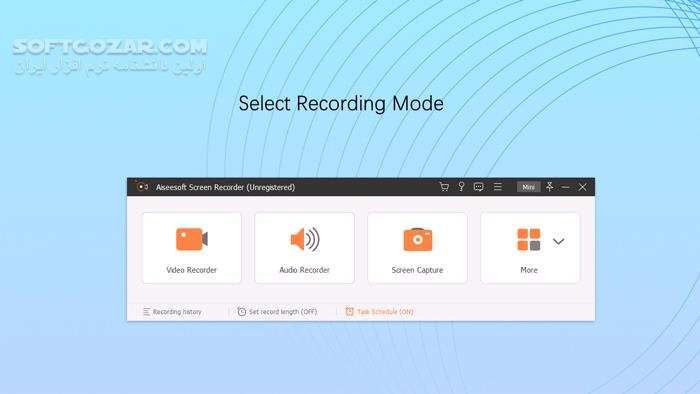Viewport: 700px width, 394px height.
Task: Click the record length clock icon
Action: [242, 311]
